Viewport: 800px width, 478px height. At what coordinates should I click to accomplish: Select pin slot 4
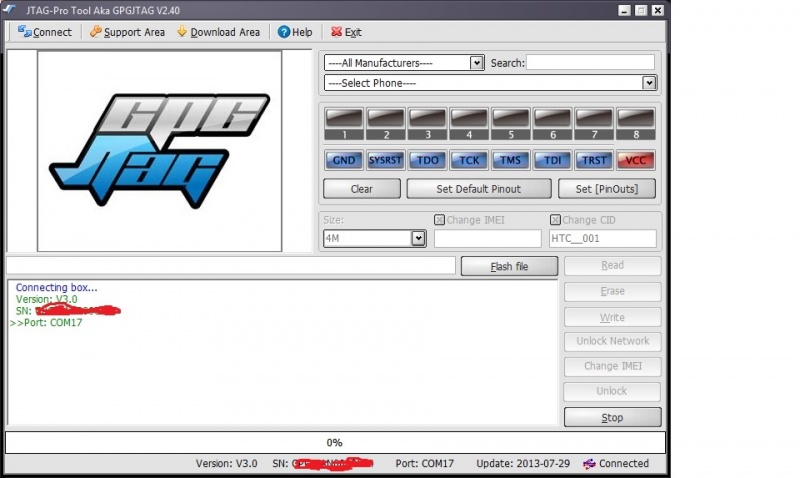click(469, 124)
